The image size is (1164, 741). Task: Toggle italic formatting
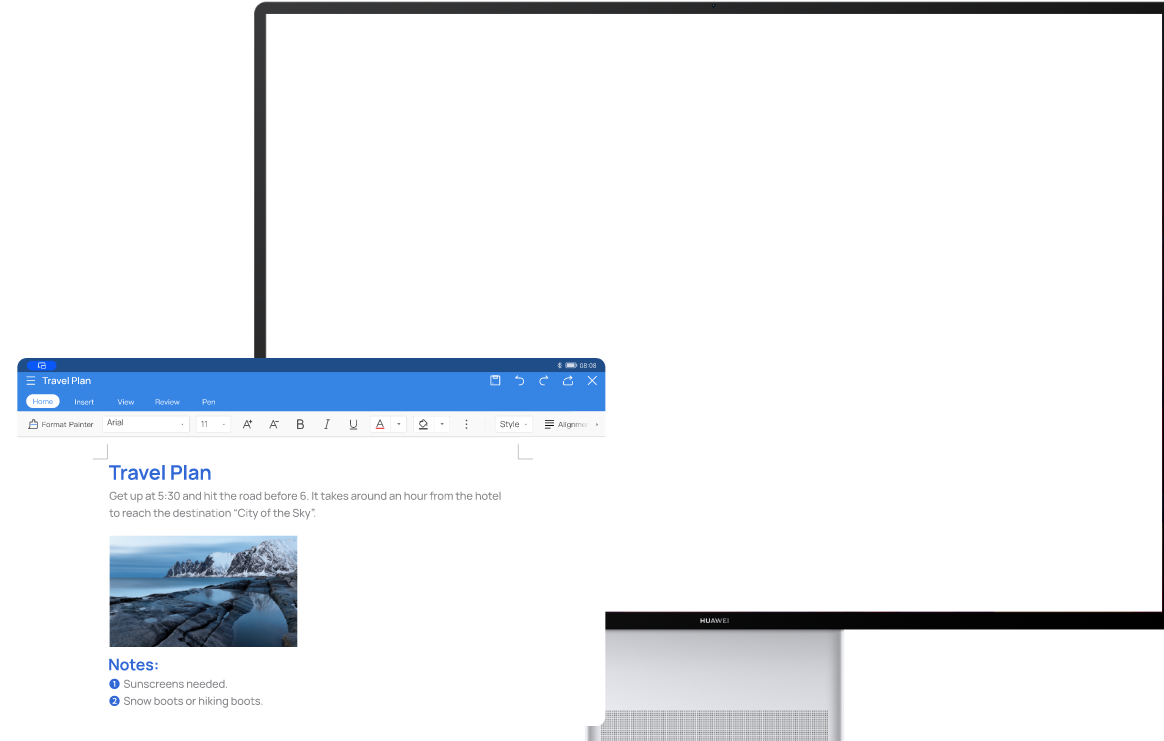click(x=326, y=424)
